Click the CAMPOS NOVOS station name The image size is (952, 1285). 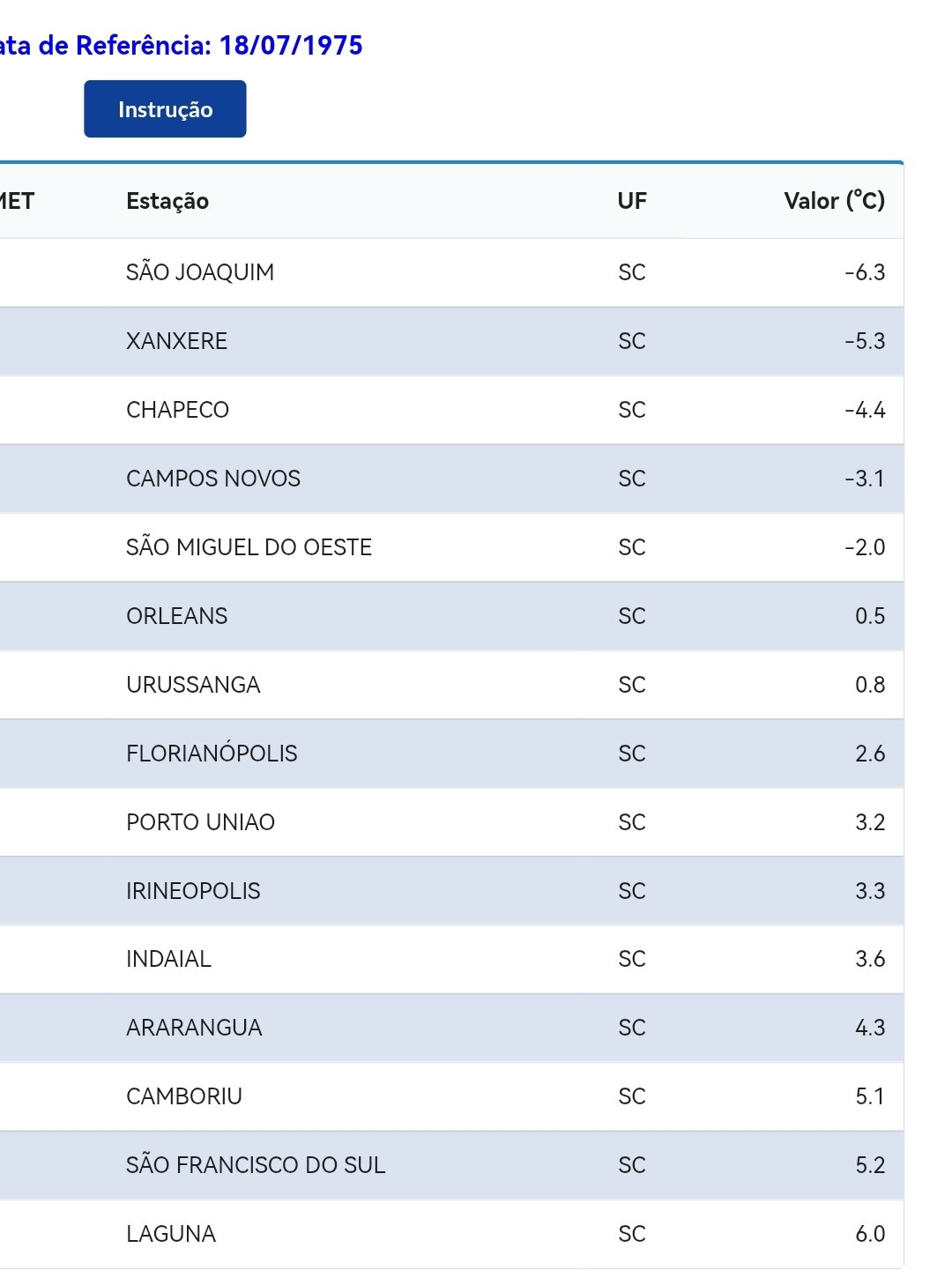tap(213, 479)
